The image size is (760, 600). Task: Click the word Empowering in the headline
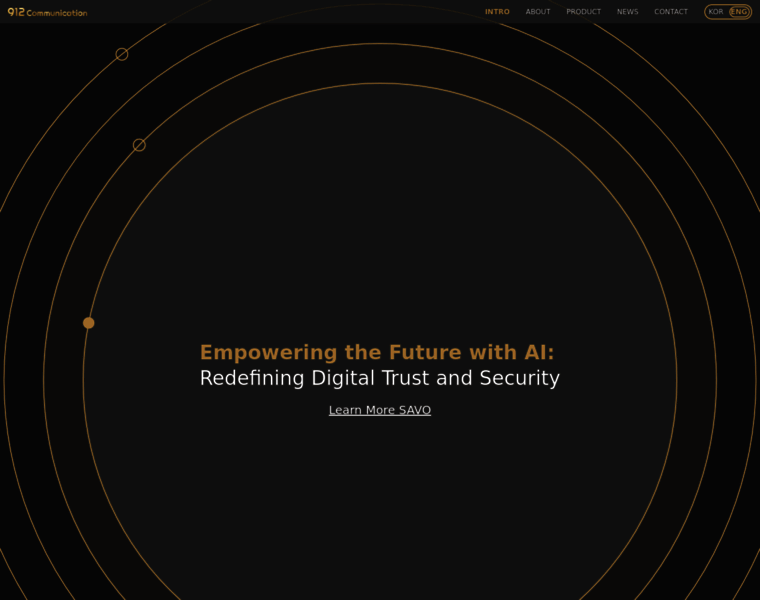(x=254, y=353)
